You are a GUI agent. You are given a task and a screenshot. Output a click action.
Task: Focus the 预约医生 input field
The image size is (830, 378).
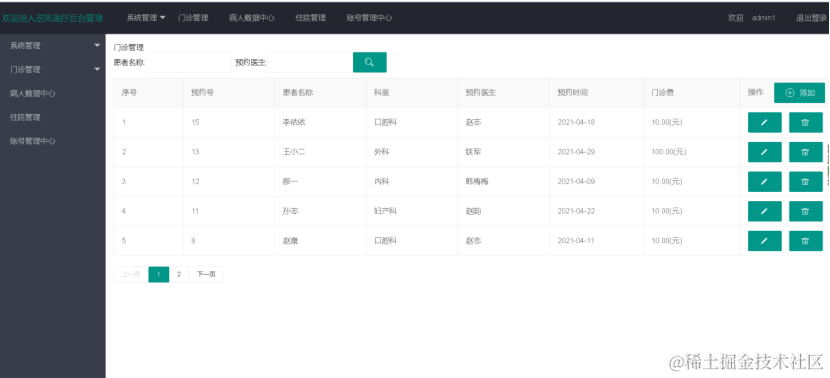pyautogui.click(x=311, y=62)
